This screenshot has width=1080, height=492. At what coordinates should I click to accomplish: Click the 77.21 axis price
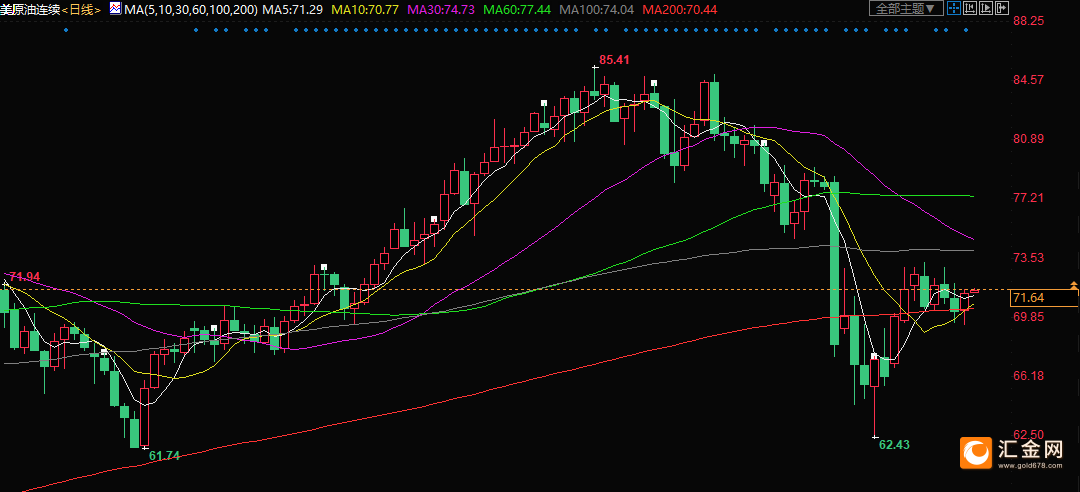1029,198
